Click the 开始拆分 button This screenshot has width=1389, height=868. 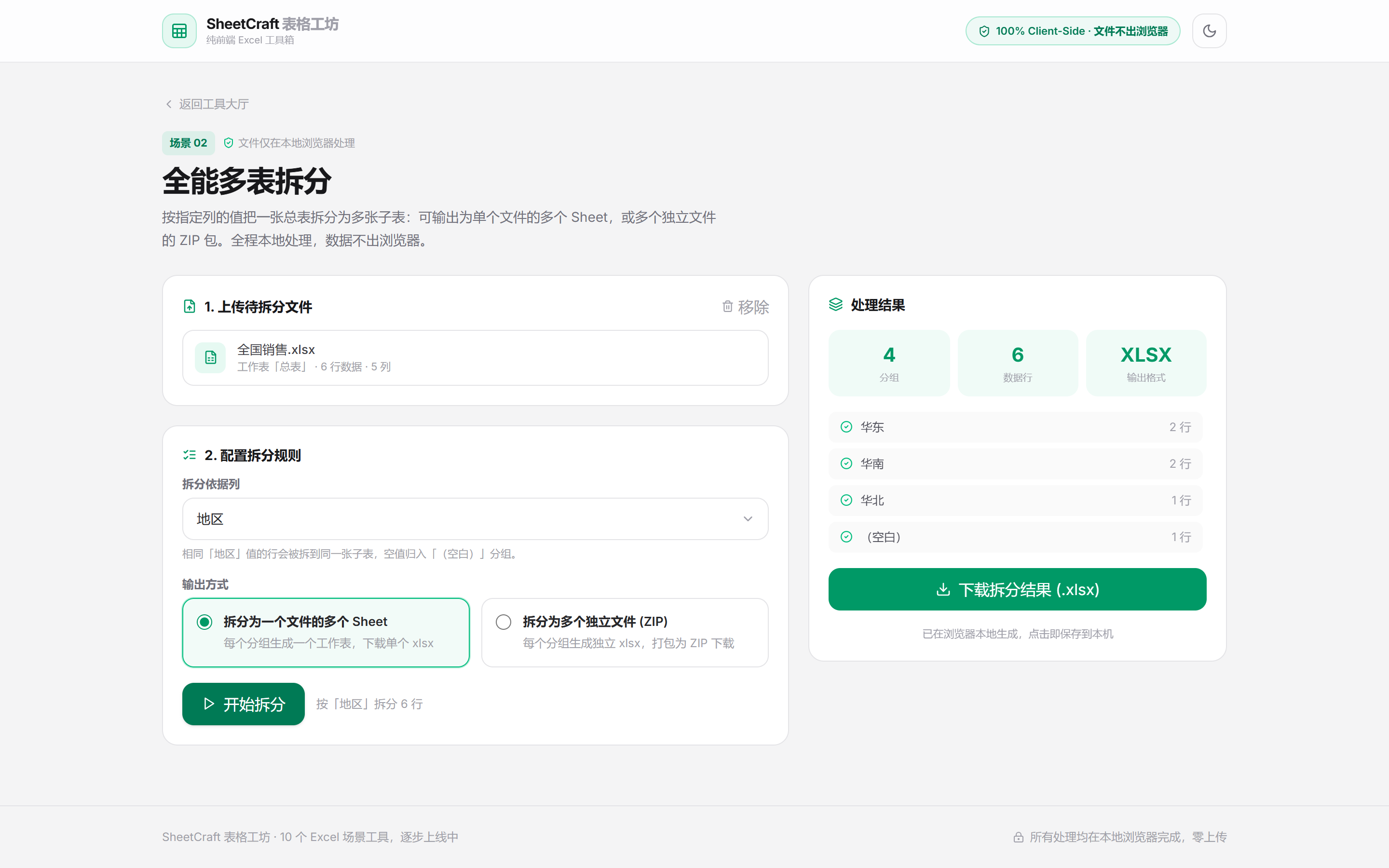(x=244, y=704)
